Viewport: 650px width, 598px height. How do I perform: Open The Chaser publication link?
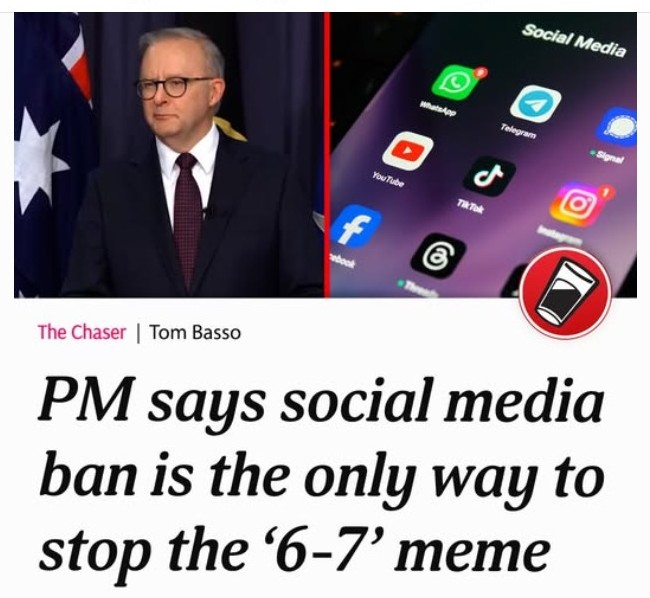pyautogui.click(x=81, y=332)
